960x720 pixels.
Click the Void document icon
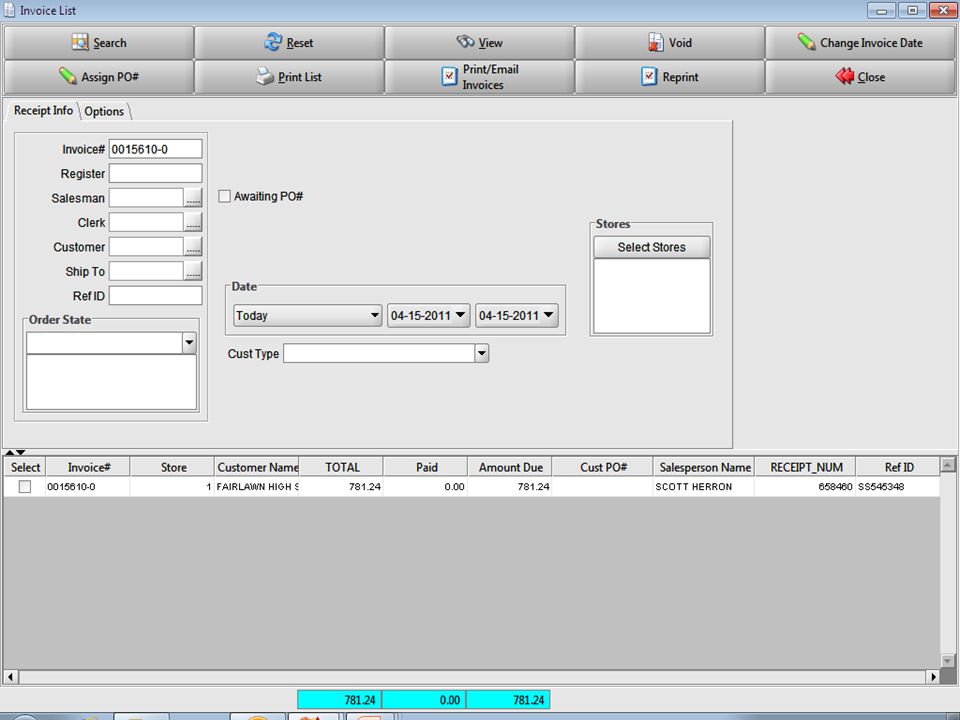tap(656, 42)
